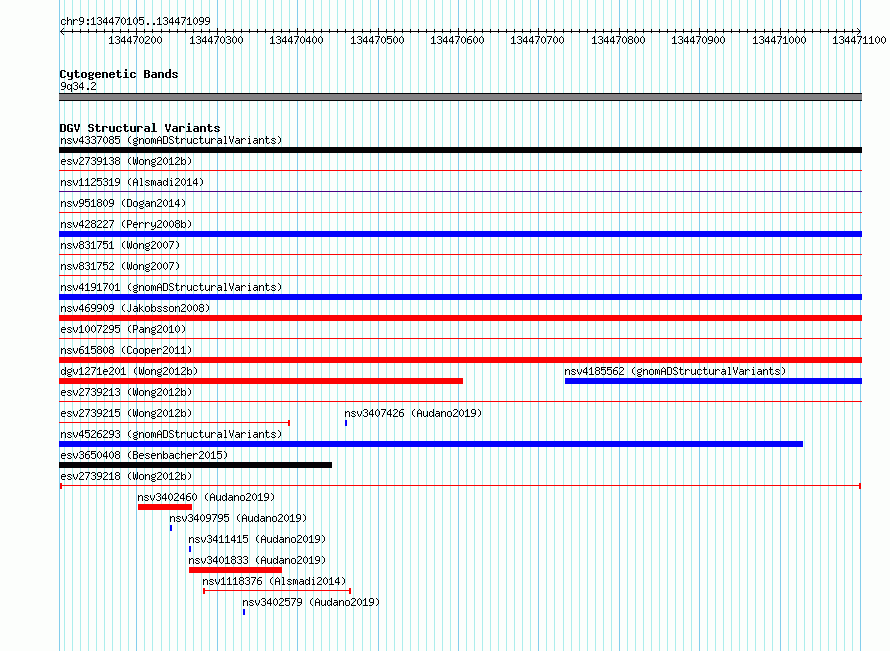Open variant nsv4191701 (gnomADStructuralVariants)
The width and height of the screenshot is (890, 651).
tap(171, 287)
